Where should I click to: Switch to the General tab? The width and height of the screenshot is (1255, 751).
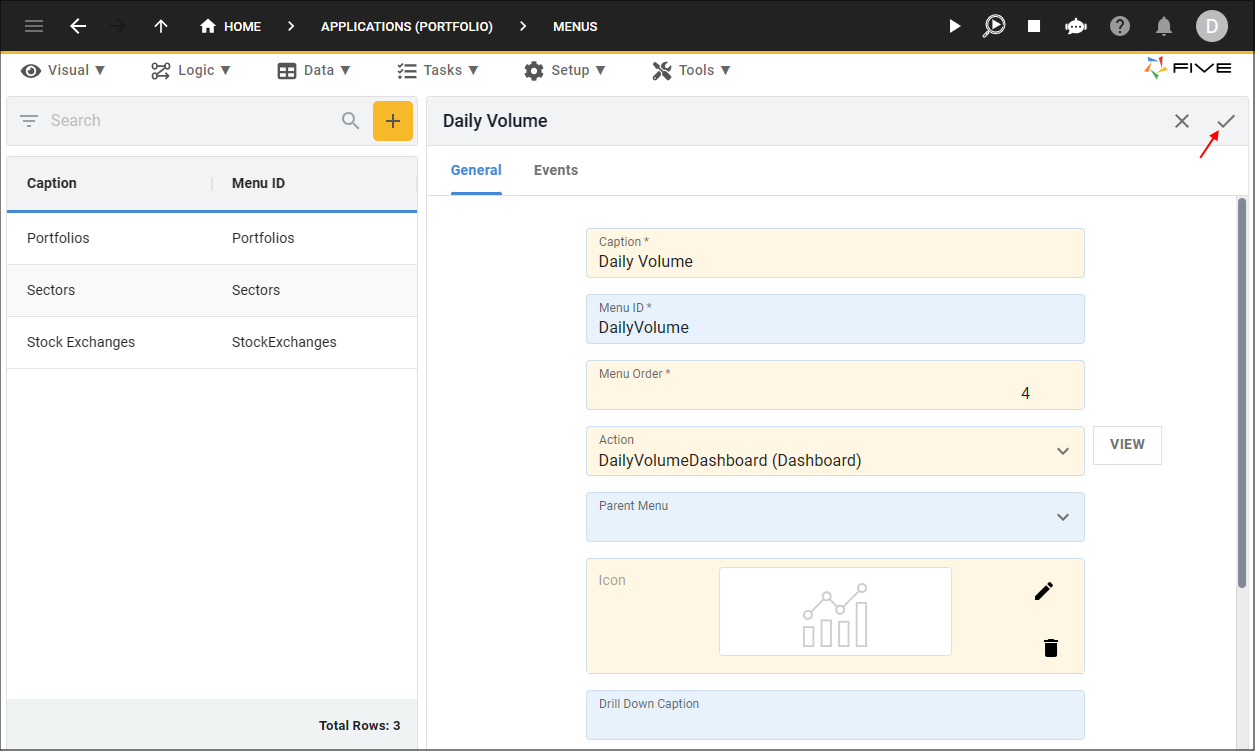476,170
